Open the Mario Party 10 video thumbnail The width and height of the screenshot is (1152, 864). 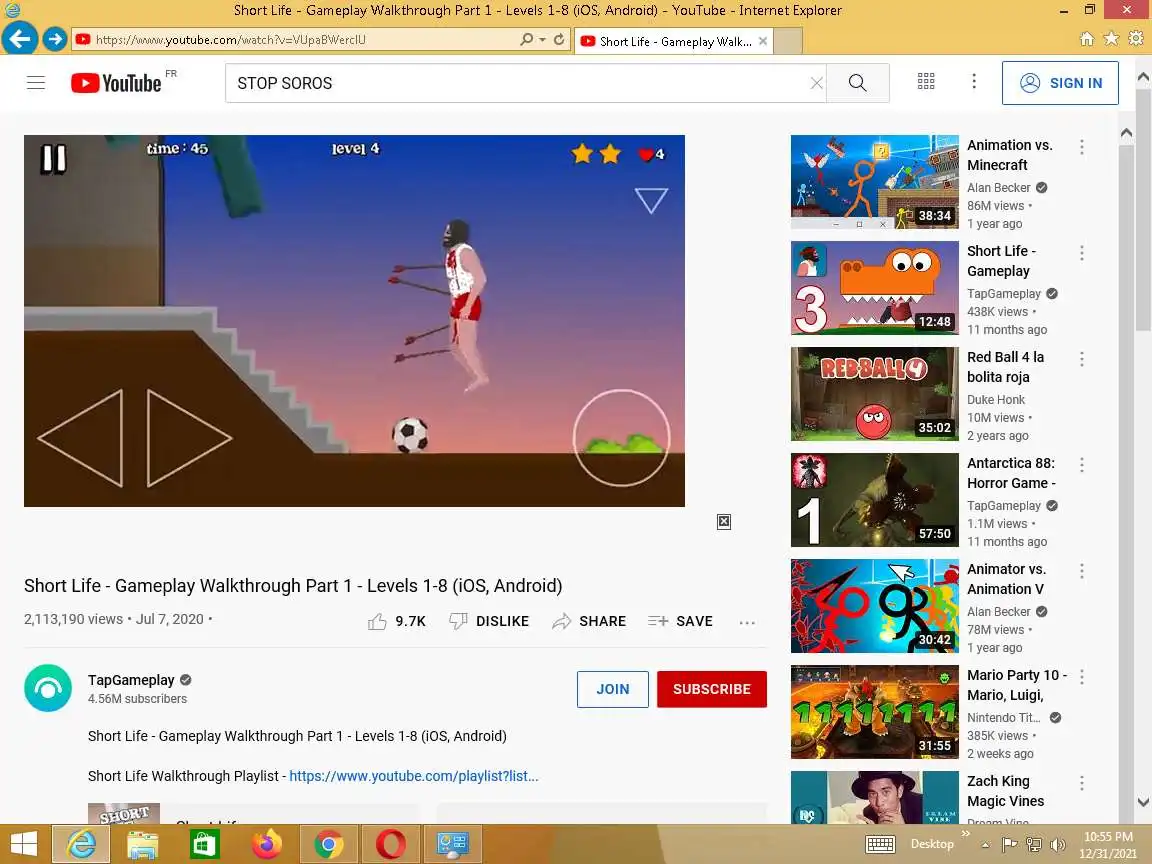click(x=874, y=712)
